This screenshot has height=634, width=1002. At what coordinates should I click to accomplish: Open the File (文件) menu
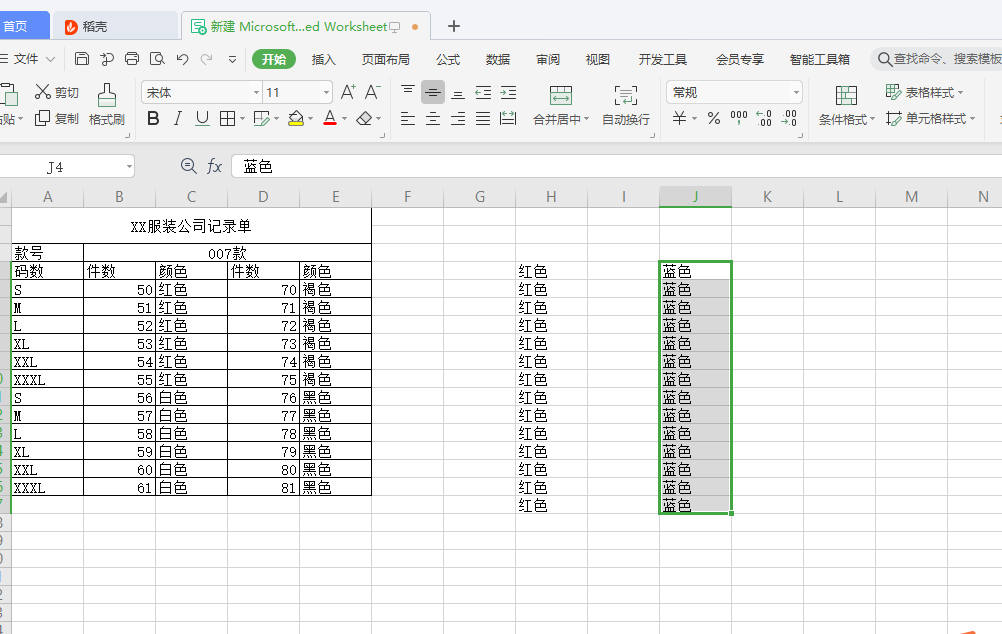pyautogui.click(x=27, y=59)
